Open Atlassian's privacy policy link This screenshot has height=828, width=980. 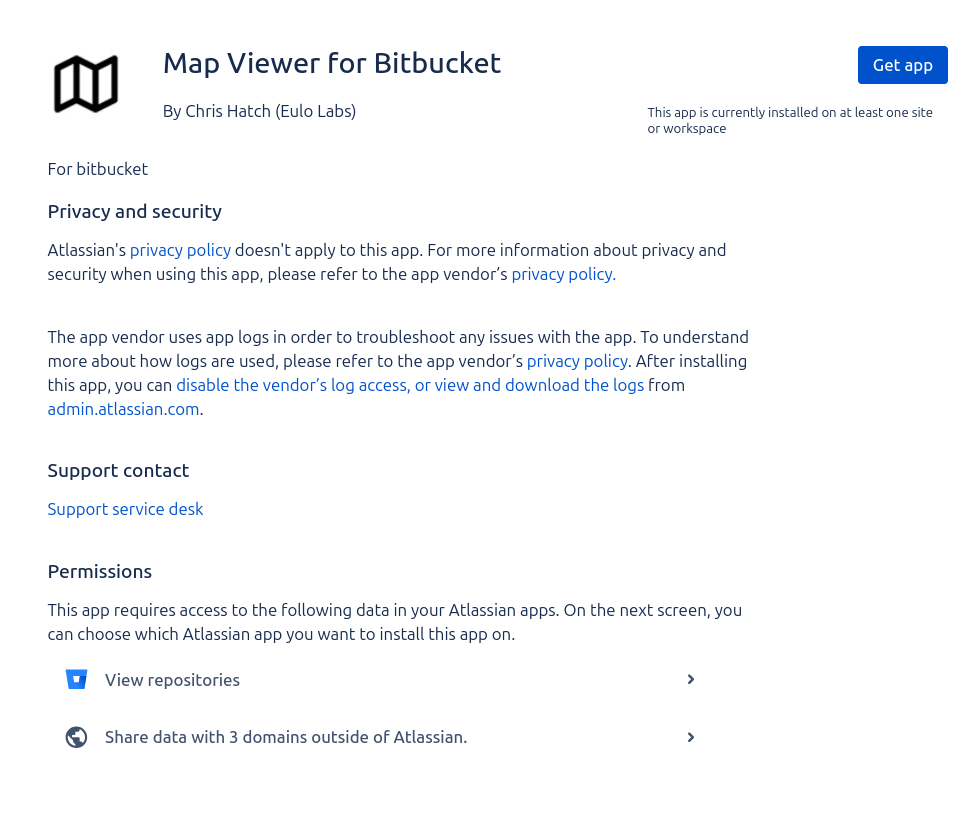(180, 250)
